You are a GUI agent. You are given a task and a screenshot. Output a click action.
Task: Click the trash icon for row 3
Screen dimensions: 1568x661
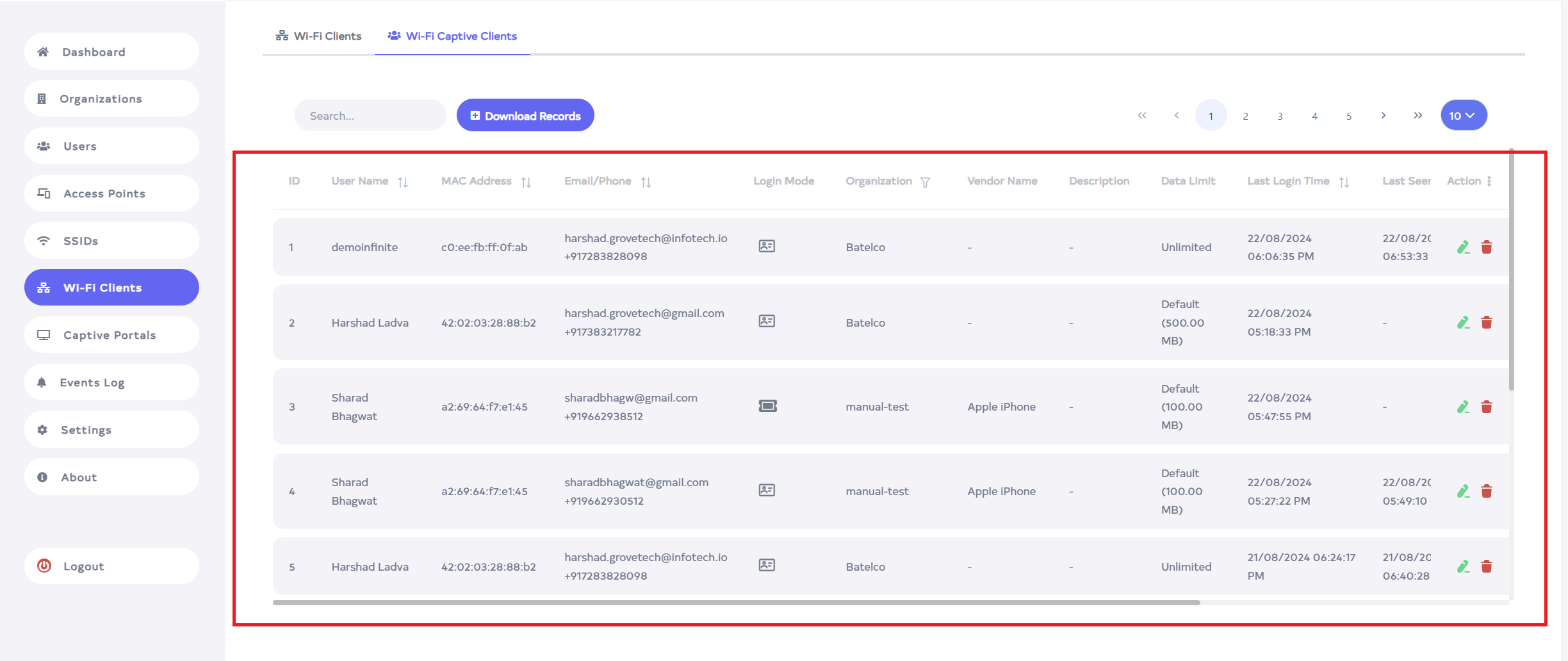[1487, 407]
